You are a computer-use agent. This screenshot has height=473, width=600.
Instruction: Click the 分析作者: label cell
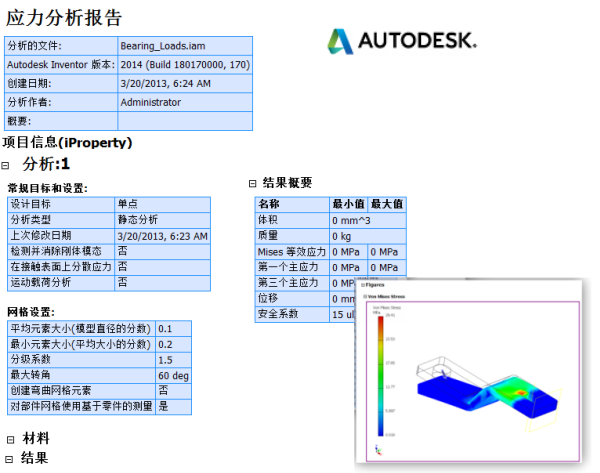[61, 102]
